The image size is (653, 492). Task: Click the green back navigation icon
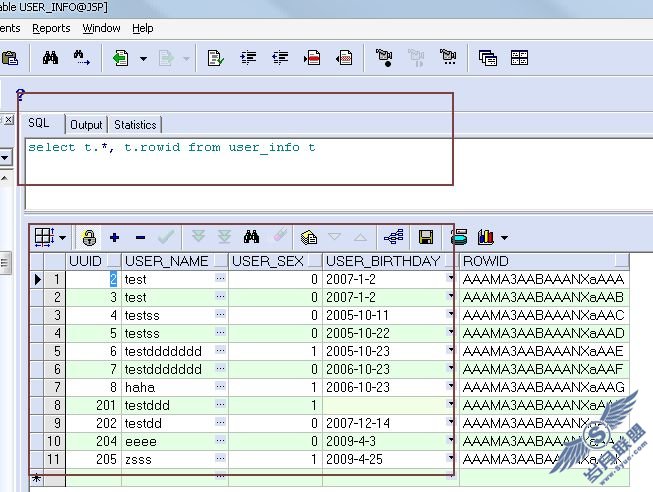point(120,58)
